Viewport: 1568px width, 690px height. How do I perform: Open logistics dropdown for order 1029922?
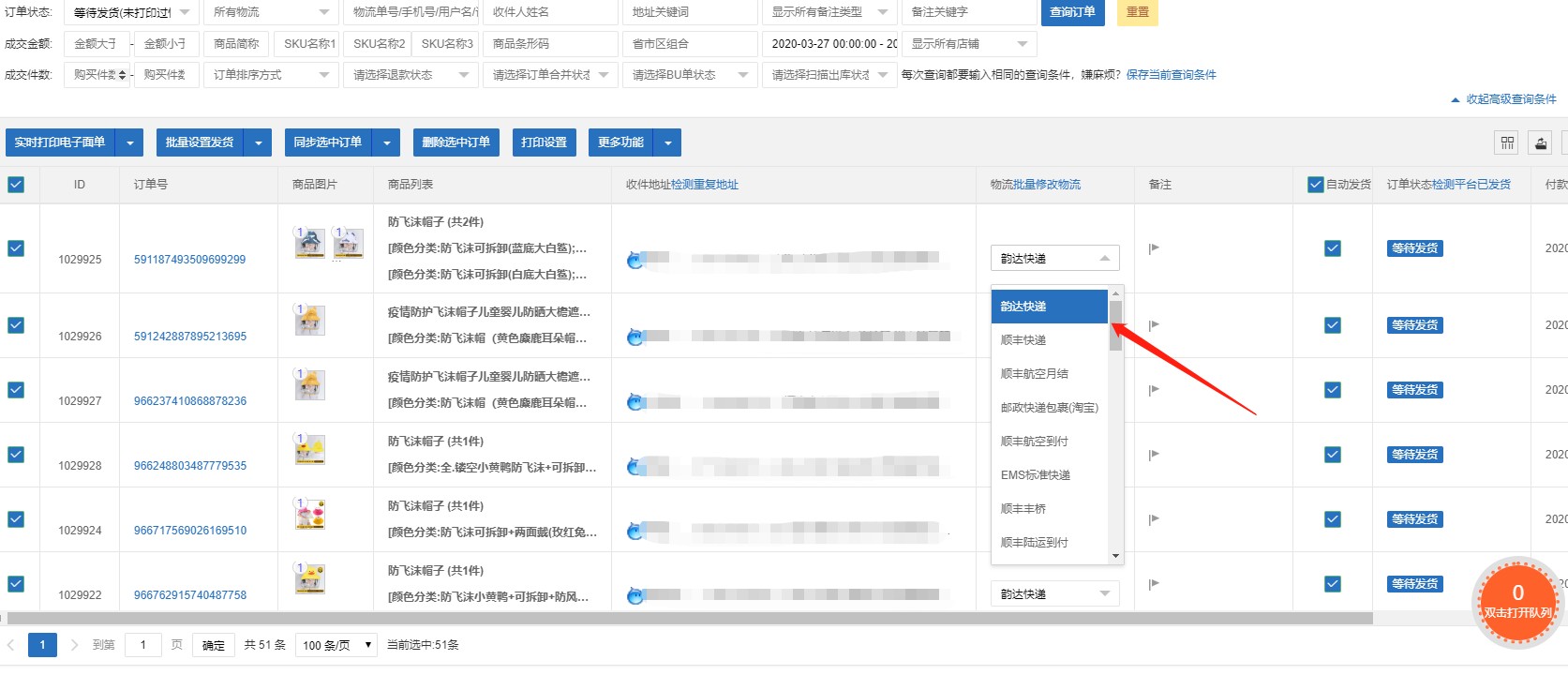click(1054, 594)
